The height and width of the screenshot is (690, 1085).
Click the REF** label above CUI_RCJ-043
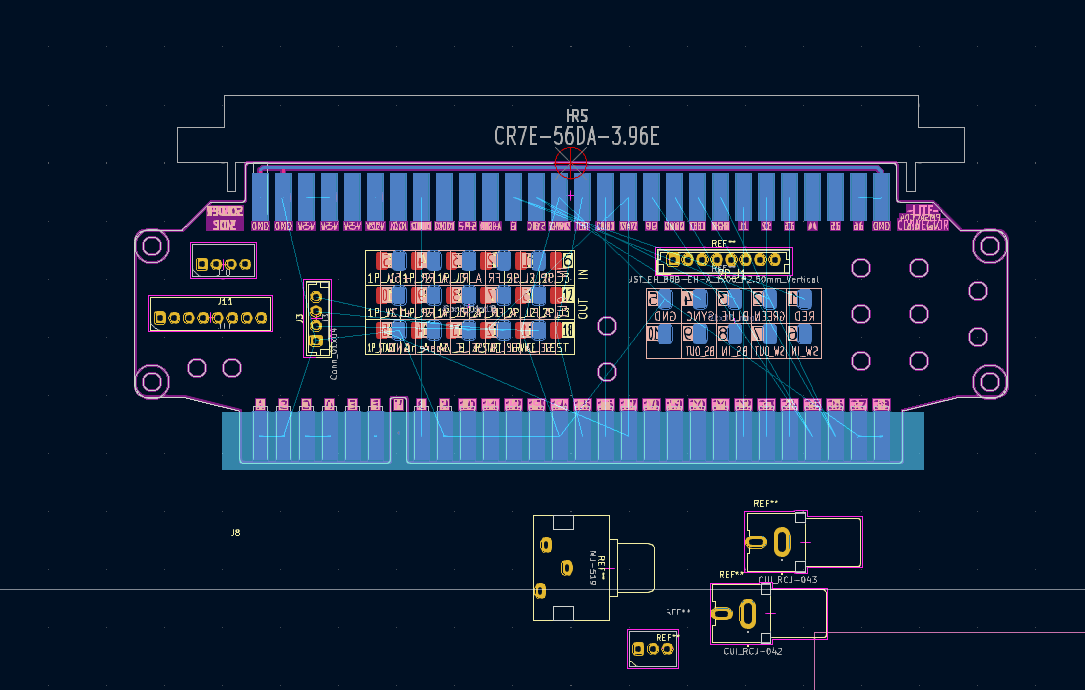[x=766, y=504]
